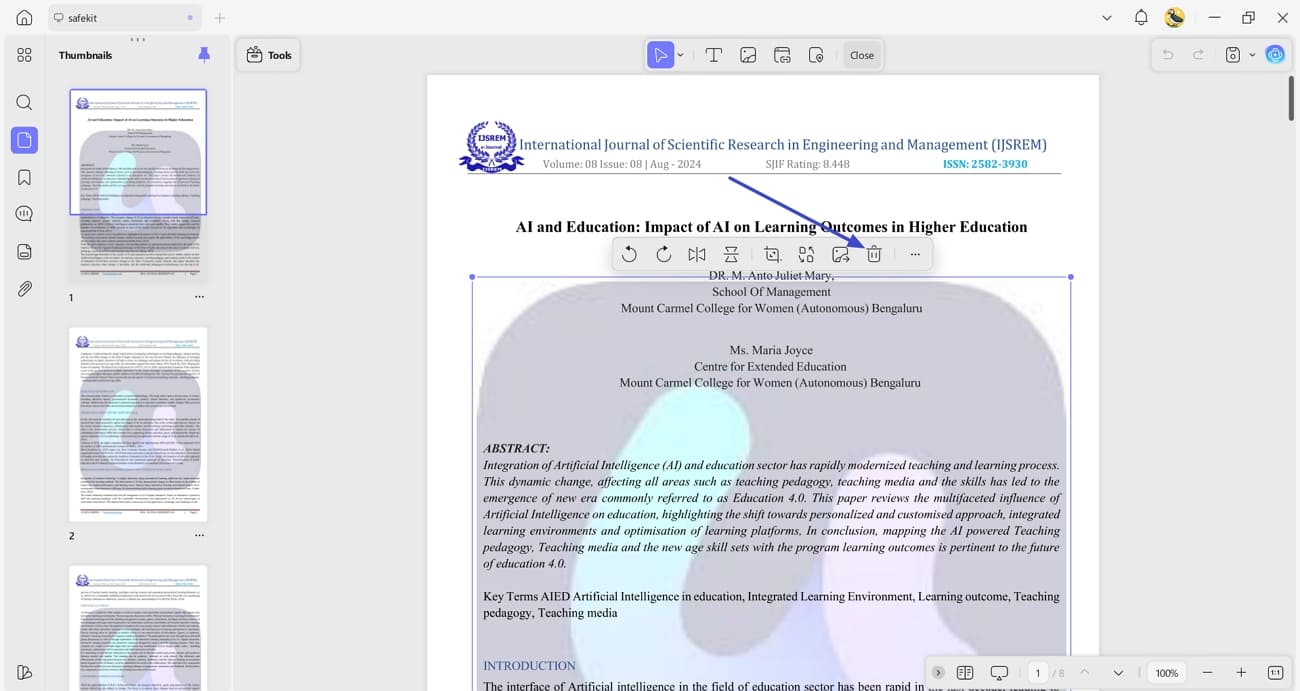This screenshot has height=691, width=1300.
Task: Expand the save options dropdown
Action: coord(1252,55)
